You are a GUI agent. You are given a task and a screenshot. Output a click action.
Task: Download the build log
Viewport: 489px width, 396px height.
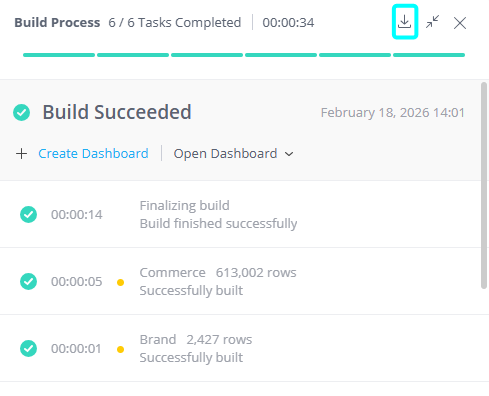pyautogui.click(x=404, y=22)
